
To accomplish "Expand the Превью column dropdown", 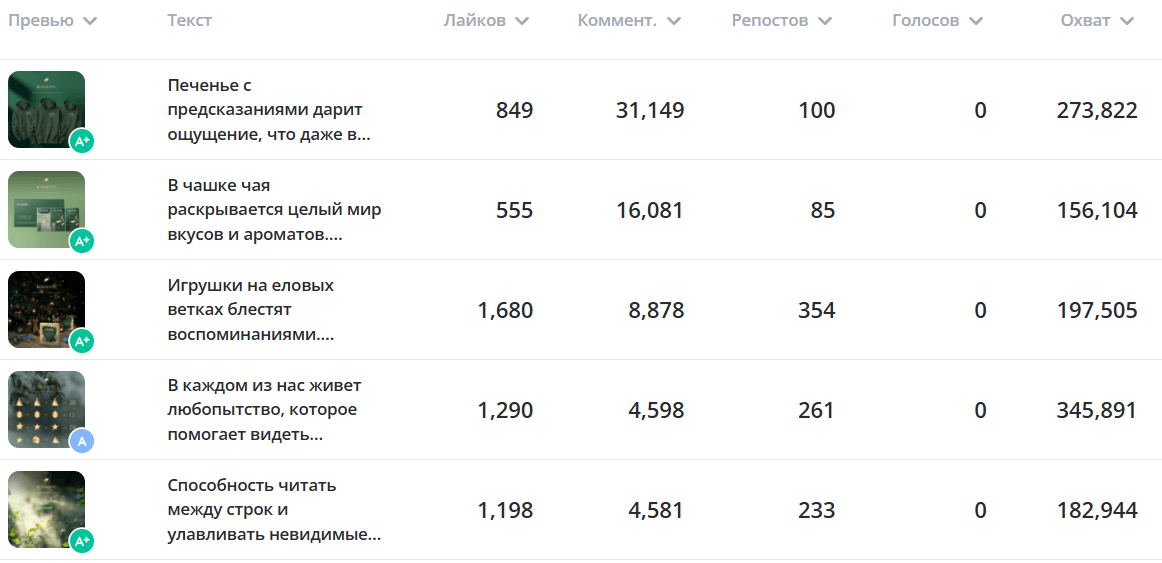I will click(x=90, y=21).
